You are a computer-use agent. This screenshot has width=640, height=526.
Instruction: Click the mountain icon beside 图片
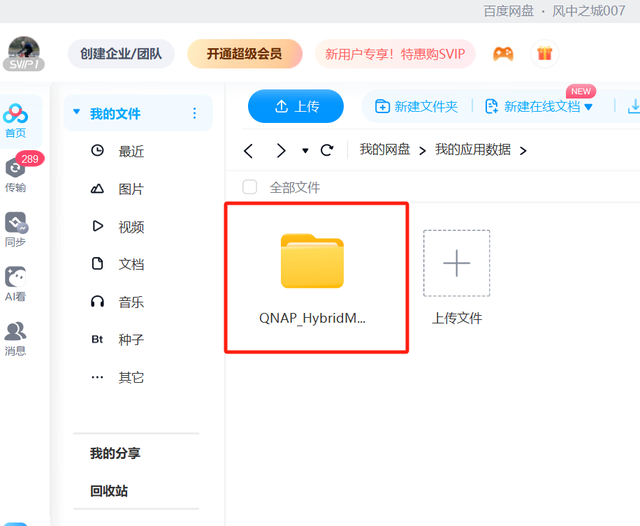pos(97,189)
